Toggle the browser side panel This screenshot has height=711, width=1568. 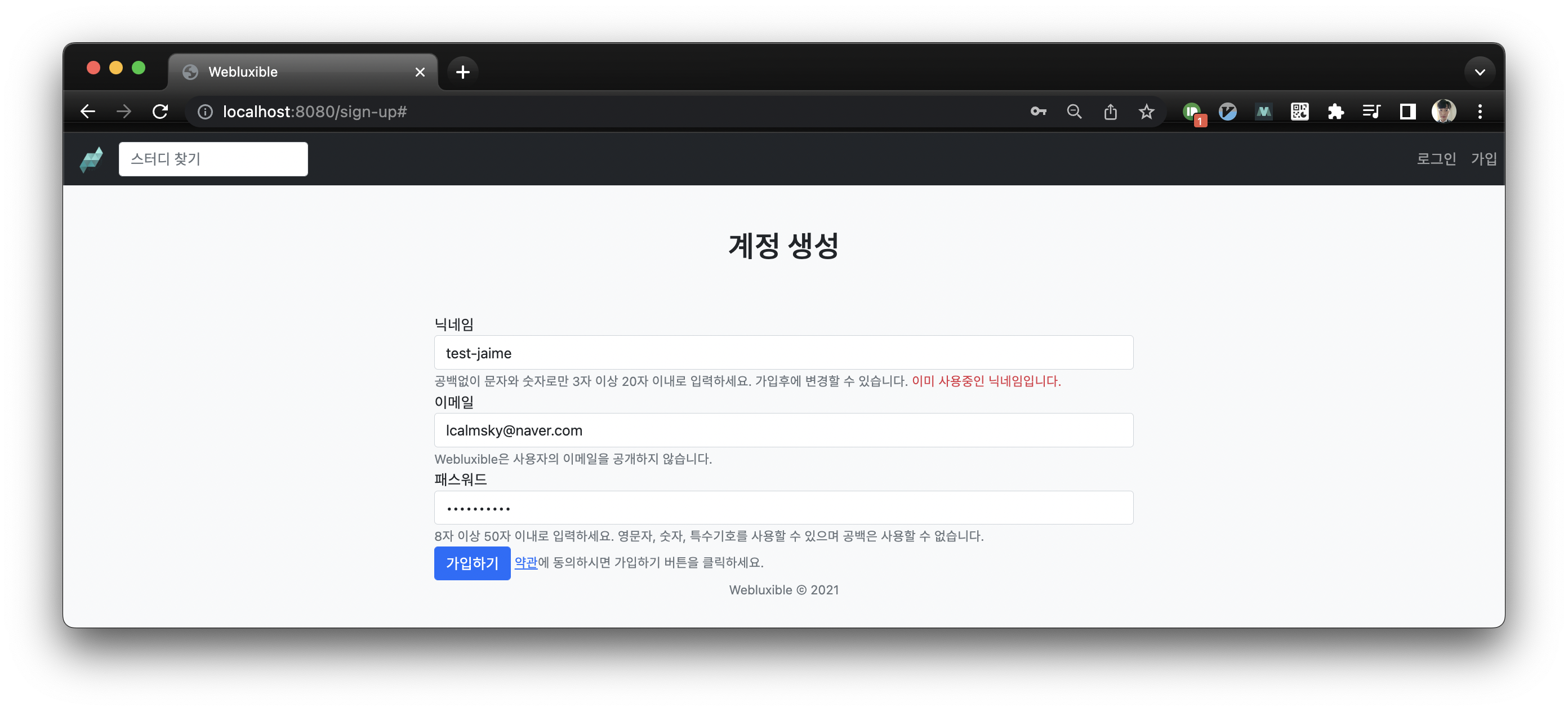coord(1407,112)
